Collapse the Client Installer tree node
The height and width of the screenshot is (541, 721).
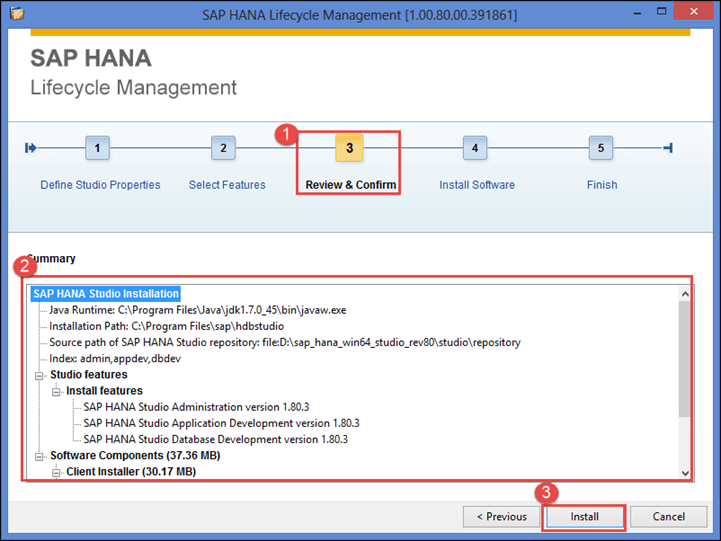click(57, 472)
